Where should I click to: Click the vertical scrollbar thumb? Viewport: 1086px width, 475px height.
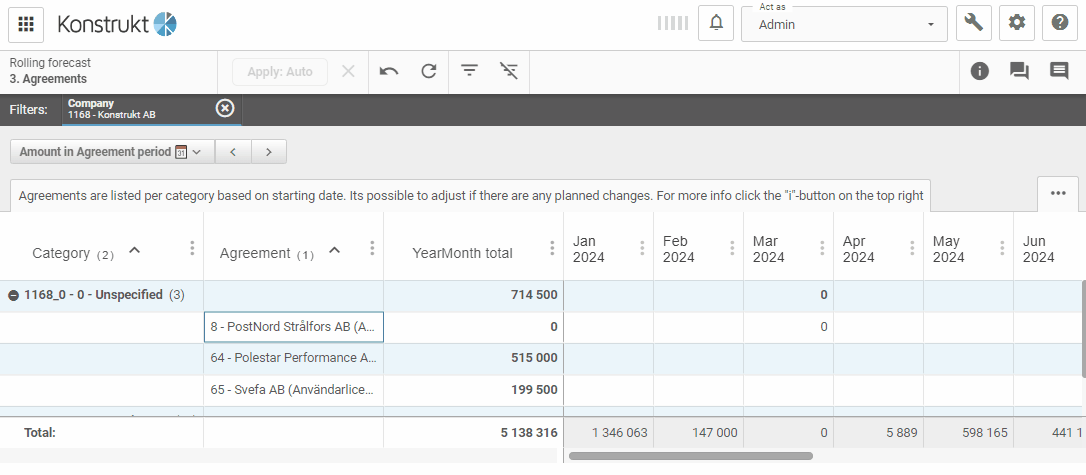point(1083,329)
